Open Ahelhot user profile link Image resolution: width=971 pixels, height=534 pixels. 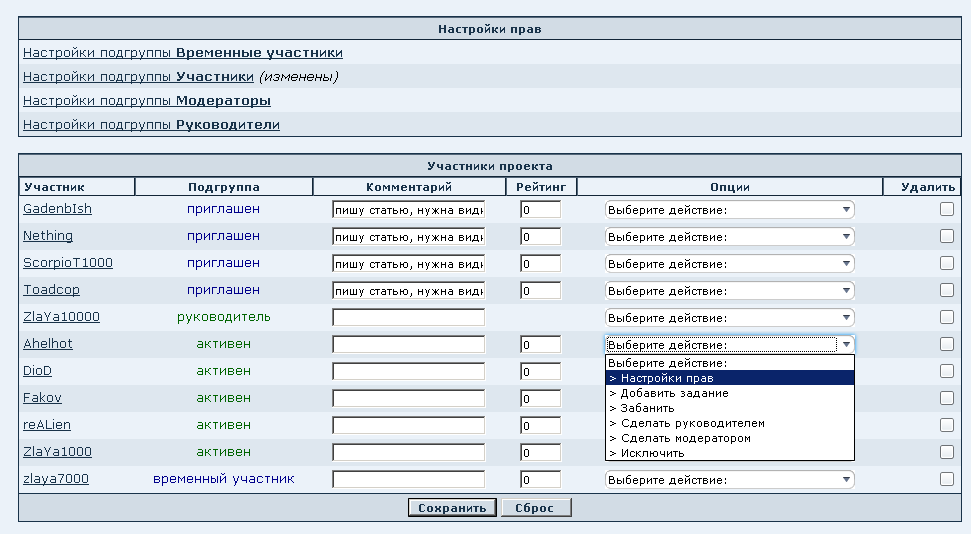(x=48, y=344)
